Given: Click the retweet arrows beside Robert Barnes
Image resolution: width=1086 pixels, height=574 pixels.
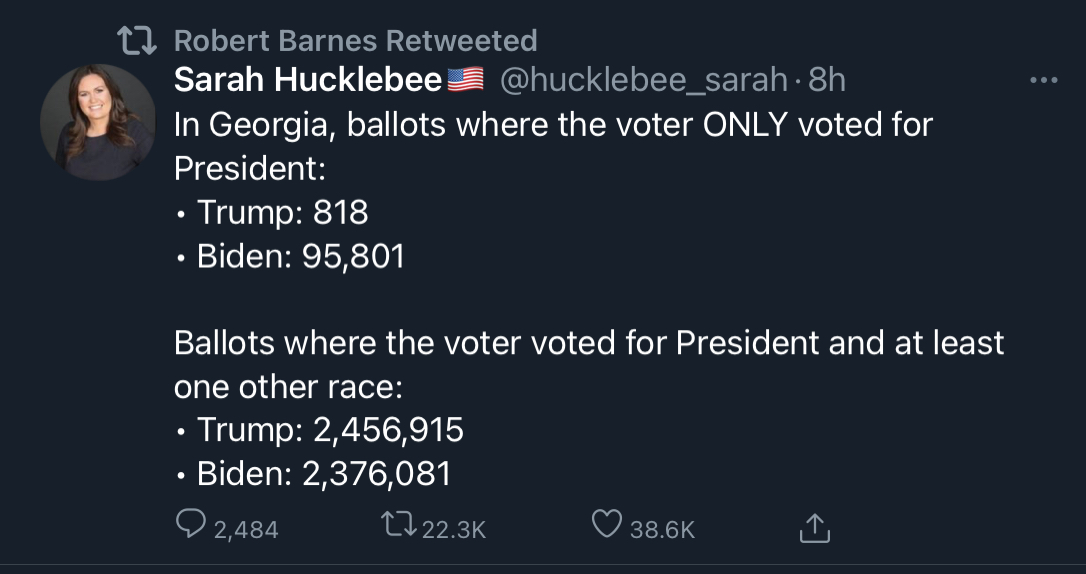Looking at the screenshot, I should (138, 40).
